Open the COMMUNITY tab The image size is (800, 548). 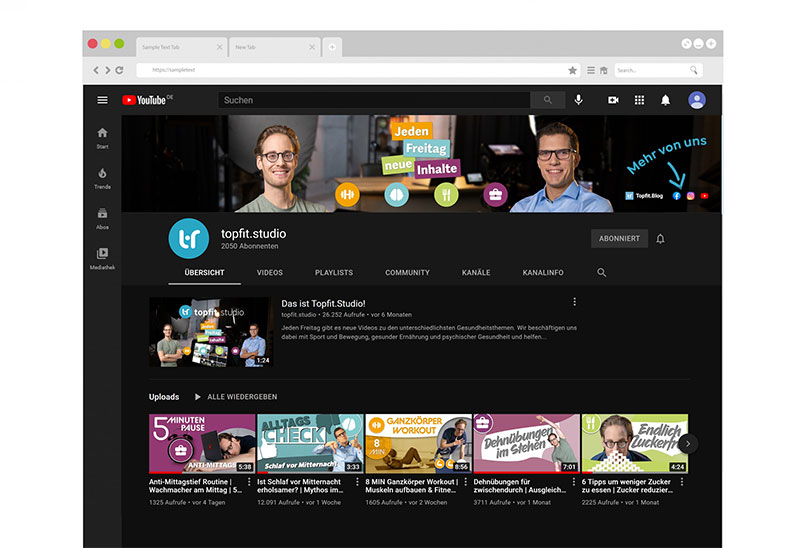[x=407, y=272]
